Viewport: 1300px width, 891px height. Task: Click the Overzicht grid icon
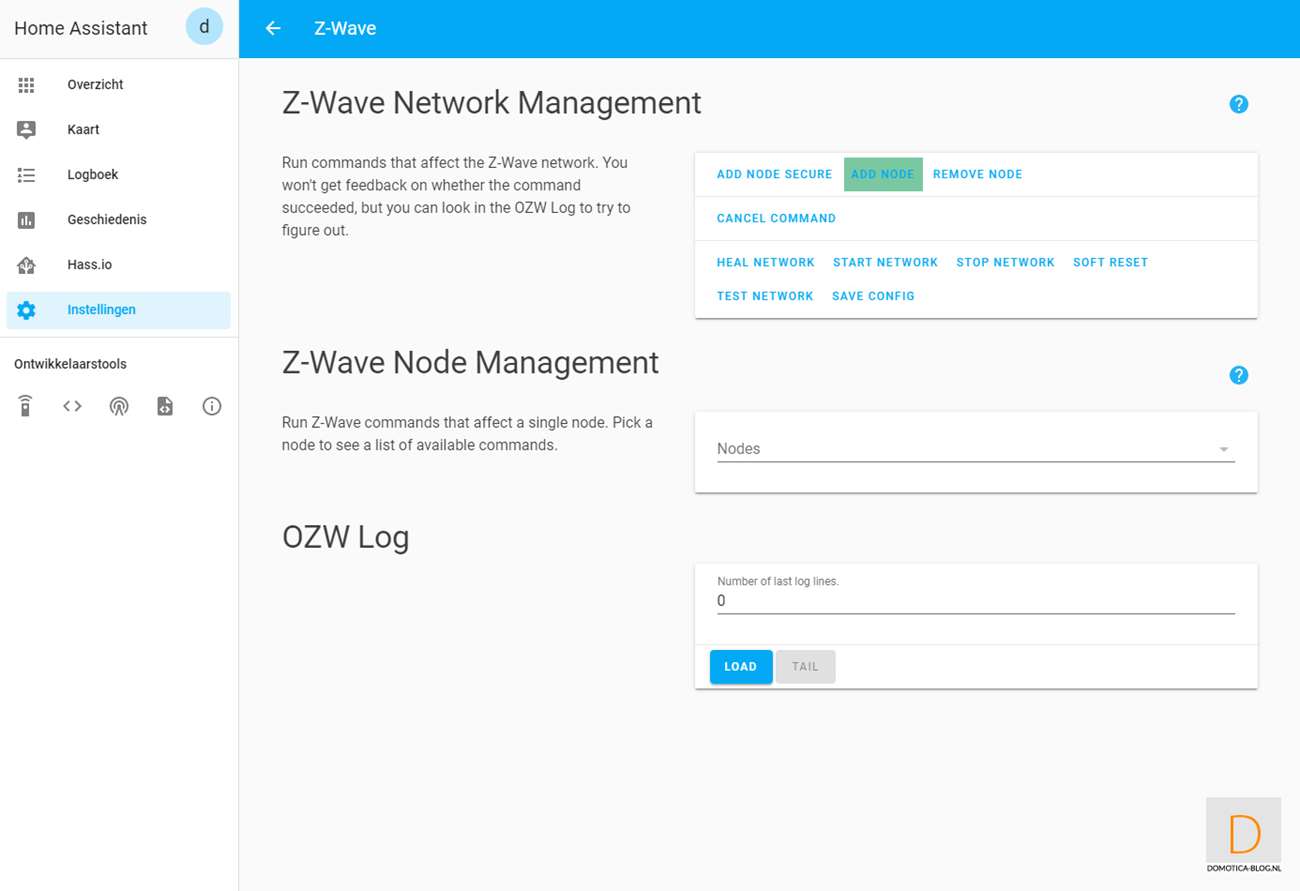click(27, 85)
